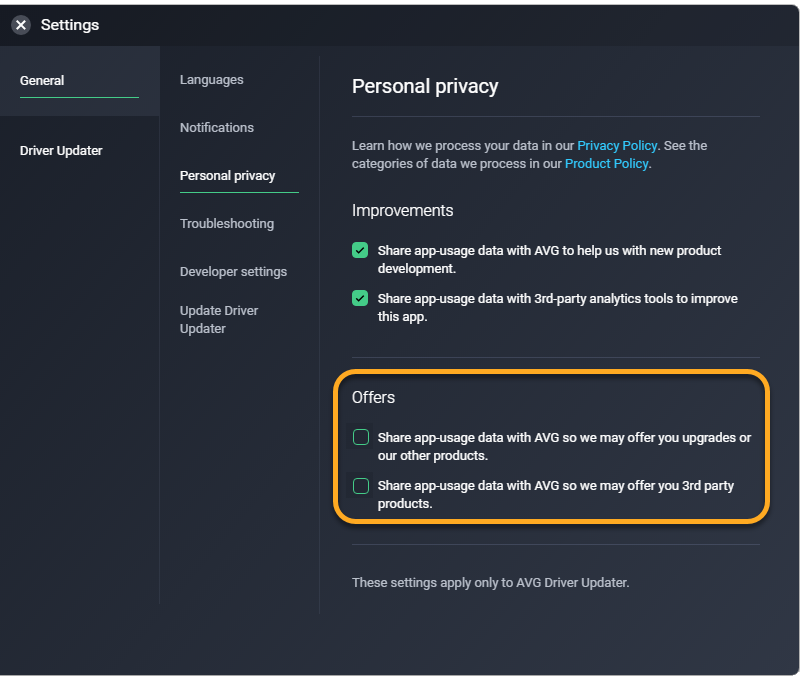805x682 pixels.
Task: Open the Notifications section
Action: click(x=216, y=128)
